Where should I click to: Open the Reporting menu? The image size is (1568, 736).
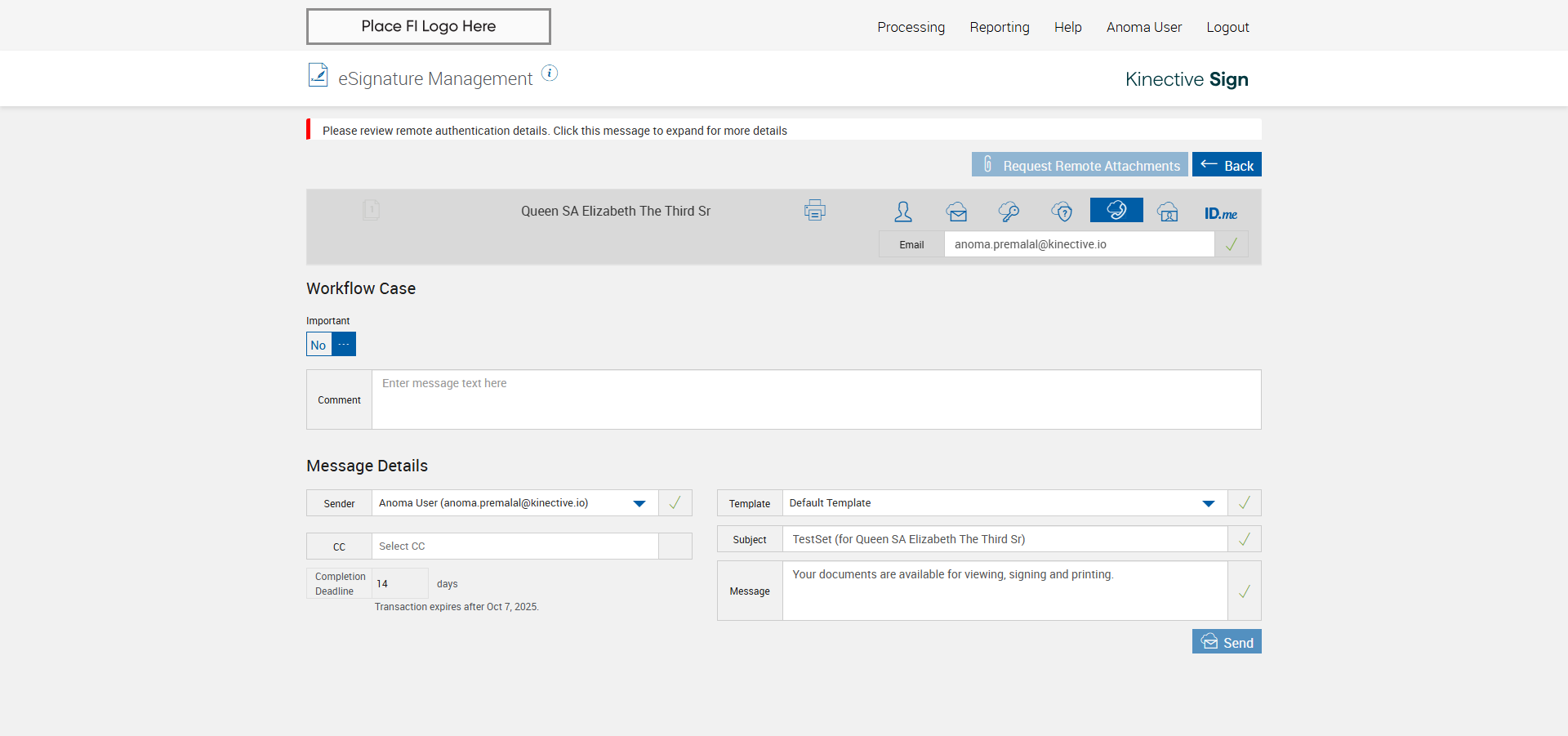click(x=999, y=27)
